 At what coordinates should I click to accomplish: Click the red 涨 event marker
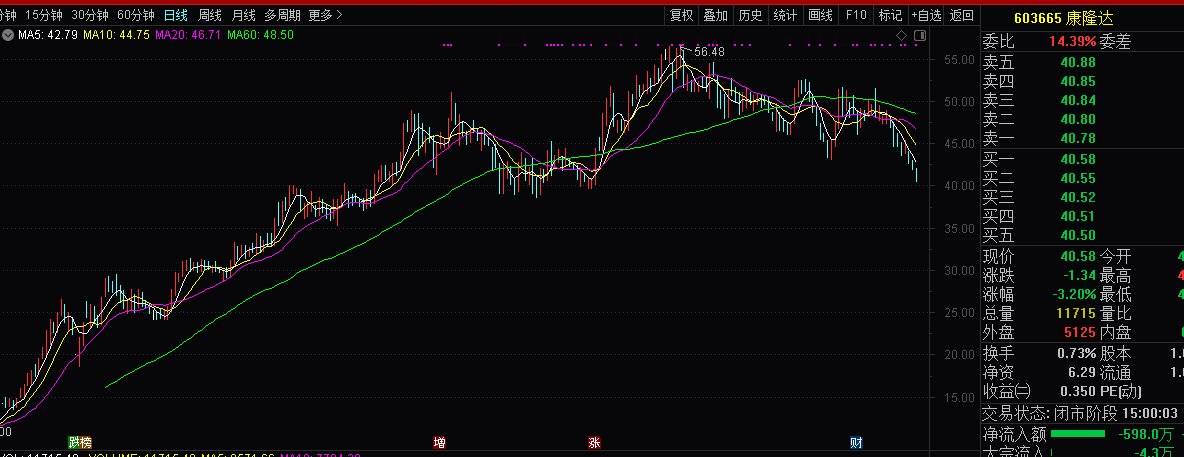[x=595, y=442]
